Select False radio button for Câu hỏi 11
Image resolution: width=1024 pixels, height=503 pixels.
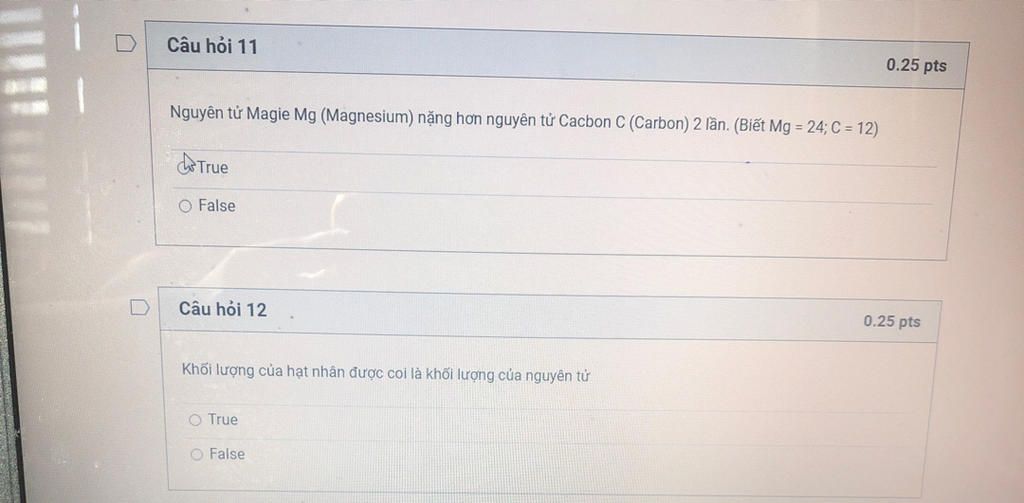pyautogui.click(x=185, y=206)
